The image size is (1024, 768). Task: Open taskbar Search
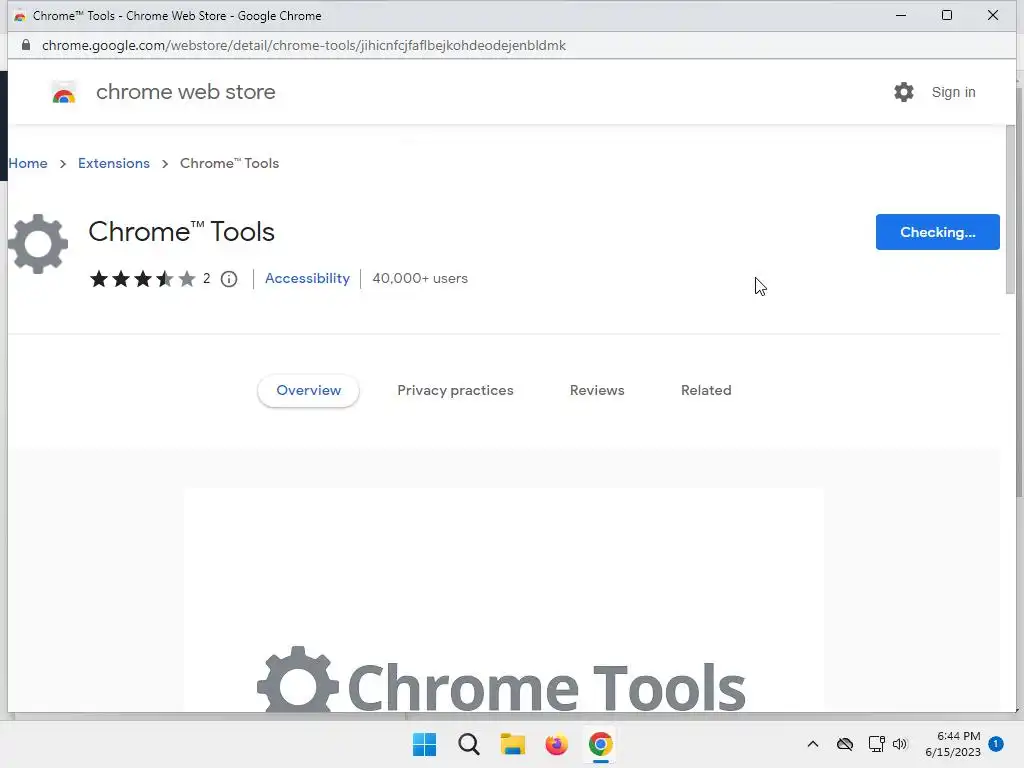tap(469, 744)
